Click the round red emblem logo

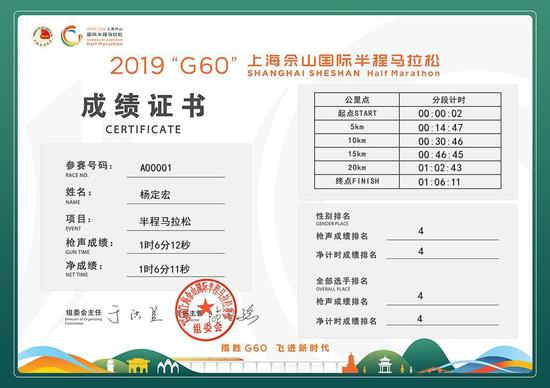click(x=42, y=36)
